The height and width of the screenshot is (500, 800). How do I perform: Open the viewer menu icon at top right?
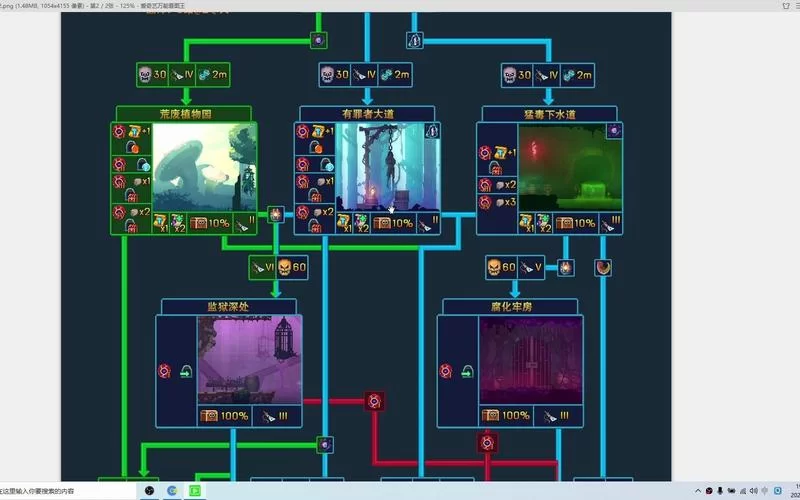coord(796,6)
